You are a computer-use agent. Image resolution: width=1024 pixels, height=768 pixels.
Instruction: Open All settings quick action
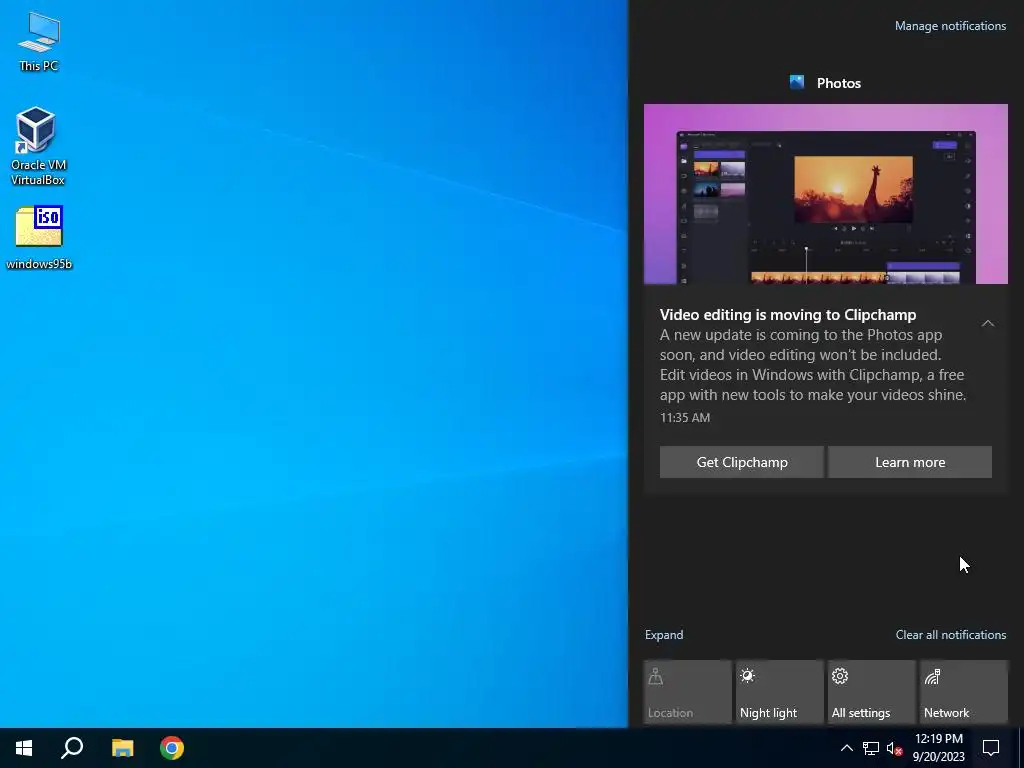point(872,692)
